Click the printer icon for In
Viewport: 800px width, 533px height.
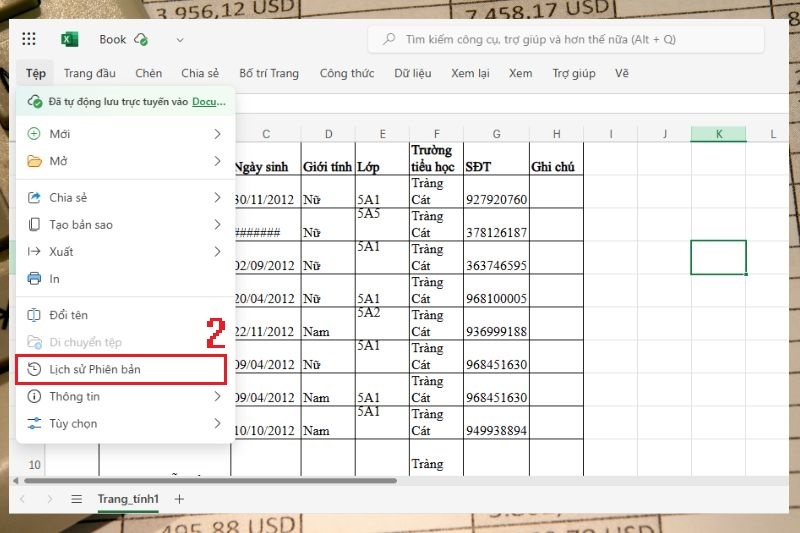(34, 278)
